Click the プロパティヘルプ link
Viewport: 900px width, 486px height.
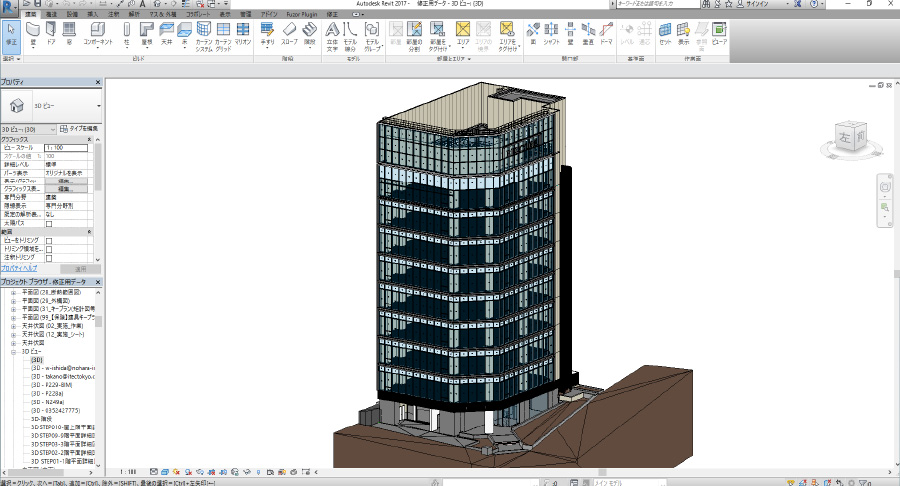(x=19, y=269)
